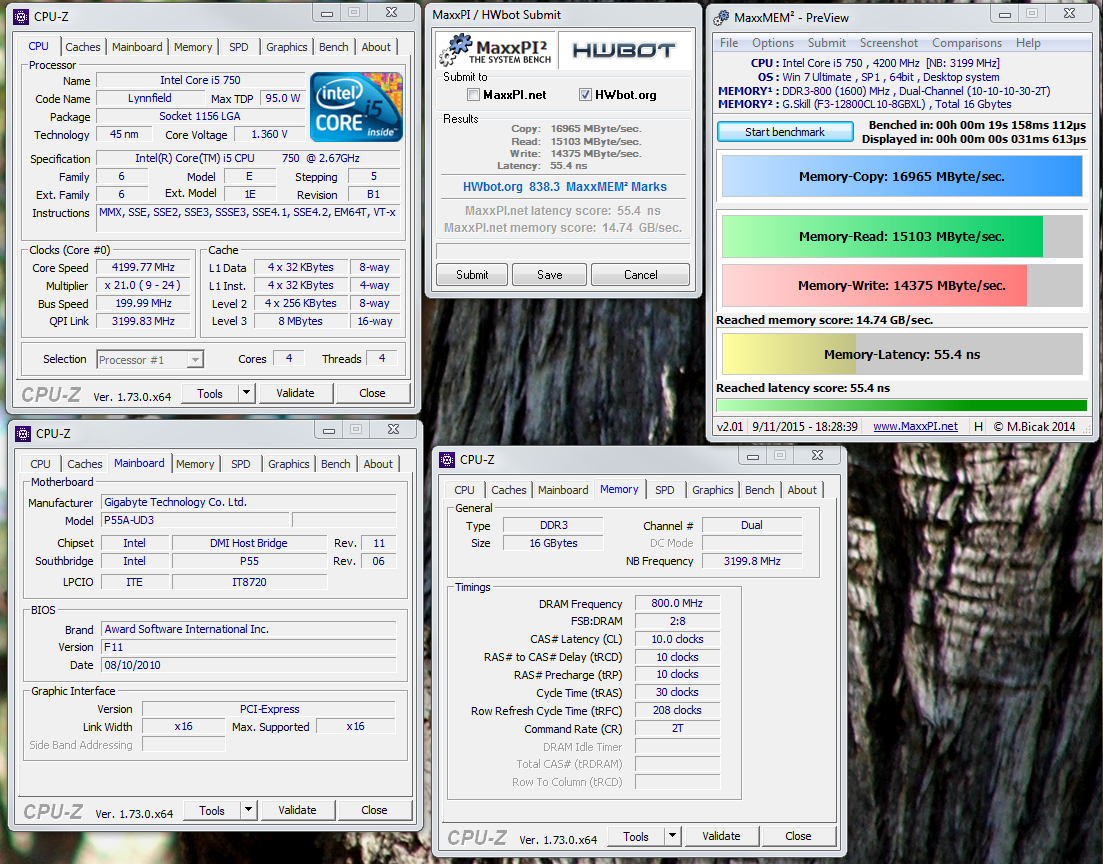The image size is (1103, 864).
Task: Click Start benchmark button
Action: coord(785,132)
